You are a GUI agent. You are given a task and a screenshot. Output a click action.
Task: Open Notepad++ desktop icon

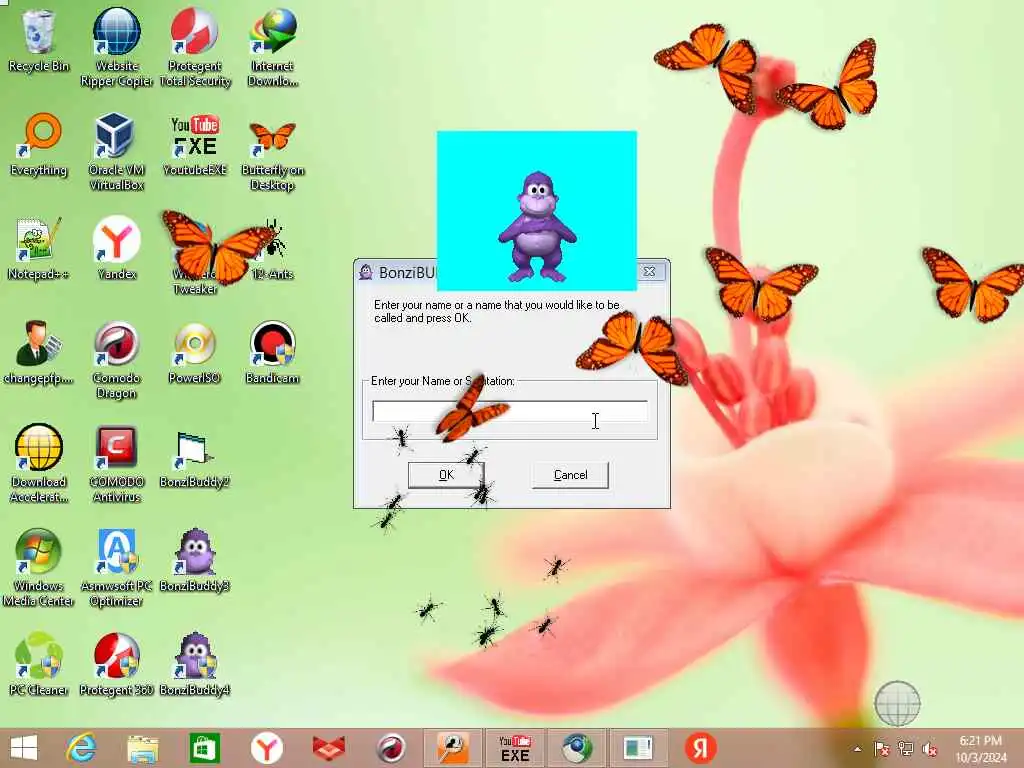(x=39, y=248)
